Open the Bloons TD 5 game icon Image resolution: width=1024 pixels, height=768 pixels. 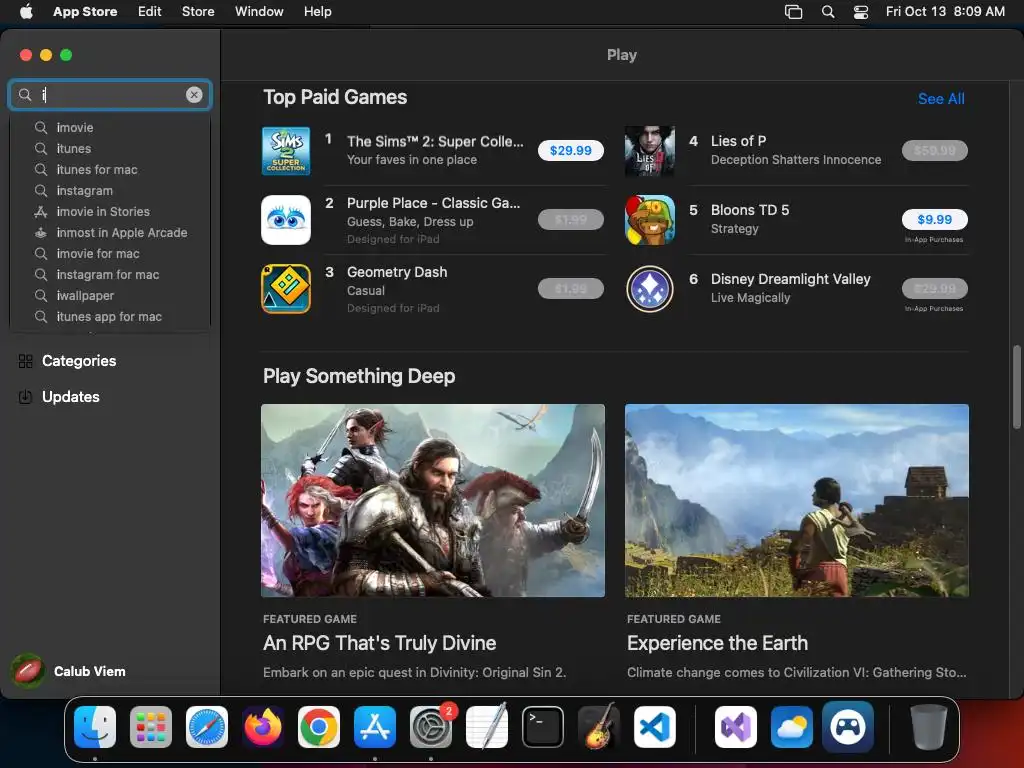click(x=649, y=220)
